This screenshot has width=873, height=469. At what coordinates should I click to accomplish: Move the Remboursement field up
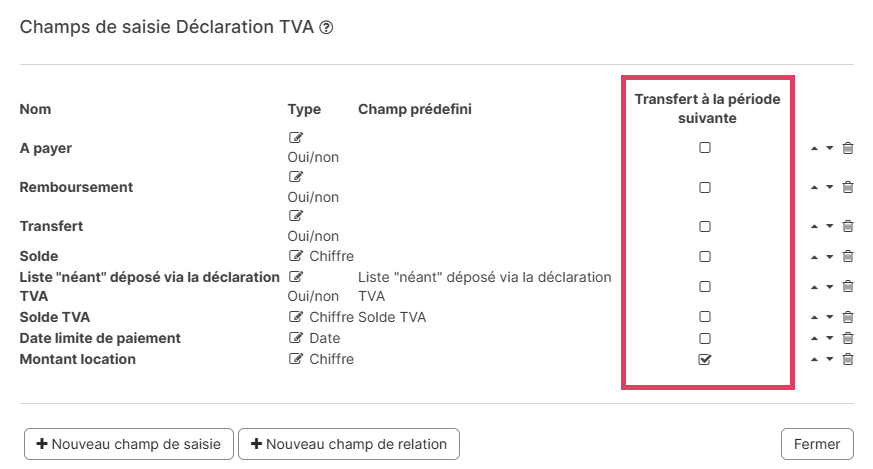(815, 187)
